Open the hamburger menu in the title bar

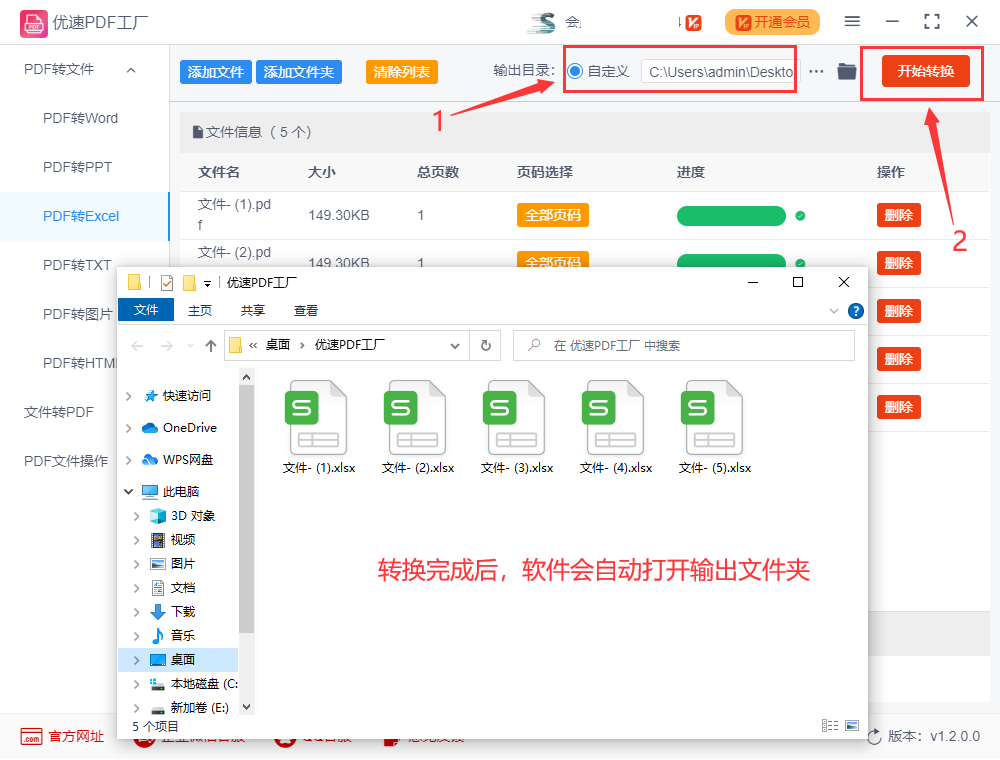point(853,21)
